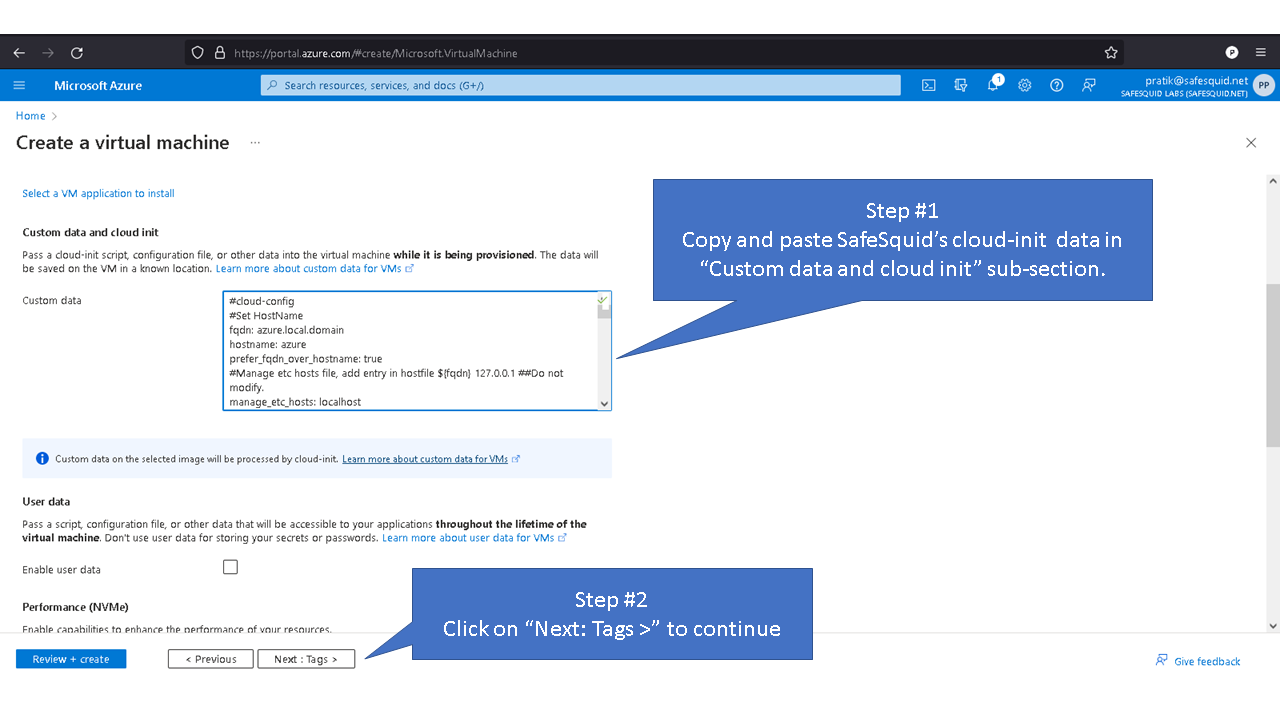
Task: Click the Custom data and cloud init heading
Action: pos(91,232)
